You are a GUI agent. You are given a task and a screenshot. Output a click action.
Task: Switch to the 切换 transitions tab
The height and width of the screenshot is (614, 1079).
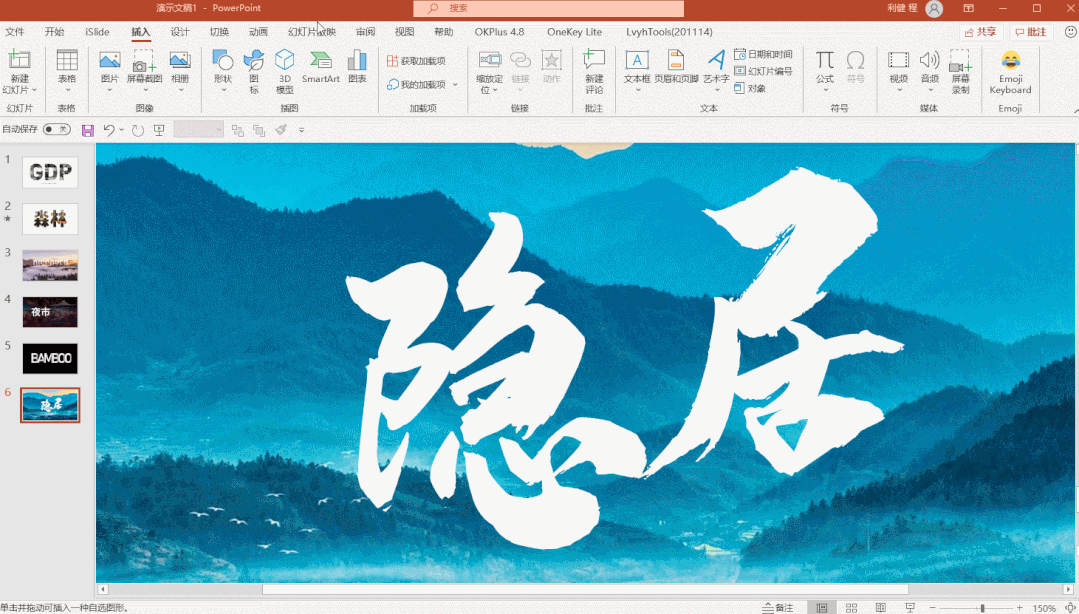pyautogui.click(x=219, y=32)
